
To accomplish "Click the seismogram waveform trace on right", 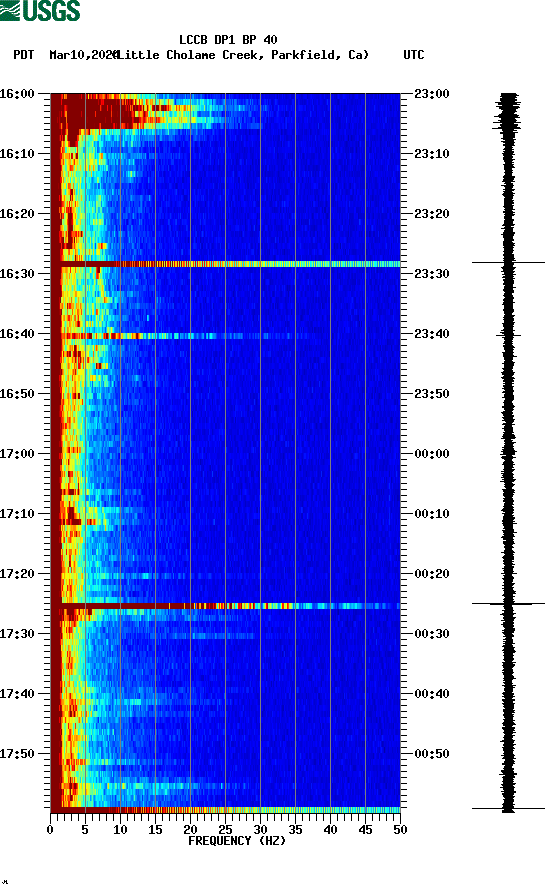I will 508,452.
